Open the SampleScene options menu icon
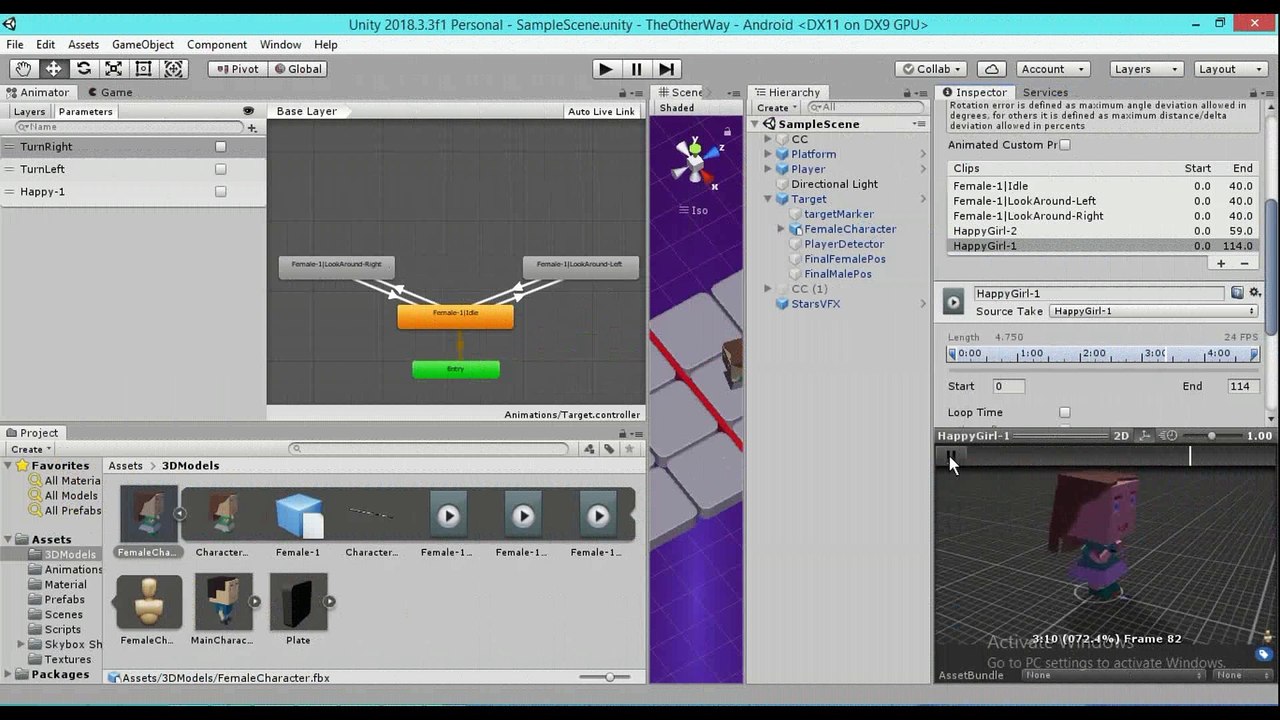The image size is (1280, 720). [919, 124]
